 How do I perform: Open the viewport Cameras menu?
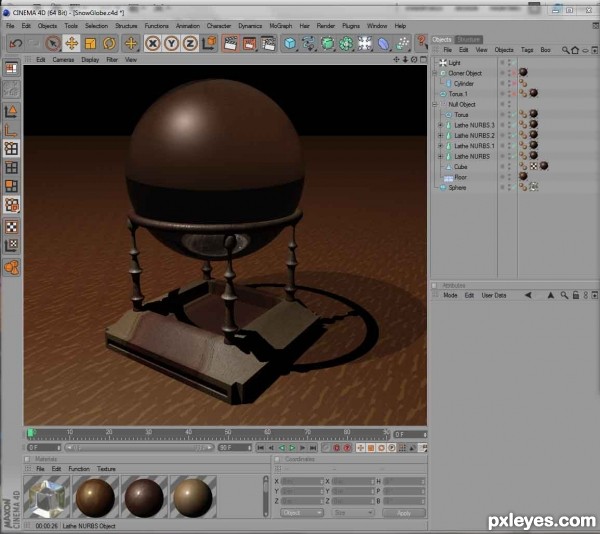click(63, 60)
